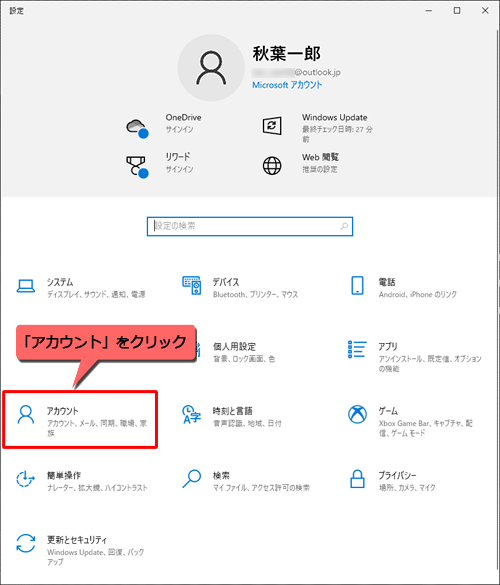Click the アプリ list icon
Viewport: 500px width, 585px height.
click(x=357, y=349)
